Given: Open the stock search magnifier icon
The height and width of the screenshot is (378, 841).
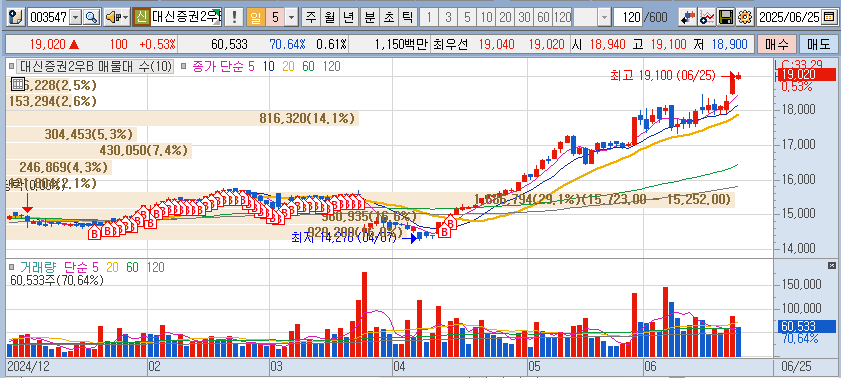Looking at the screenshot, I should (x=92, y=17).
